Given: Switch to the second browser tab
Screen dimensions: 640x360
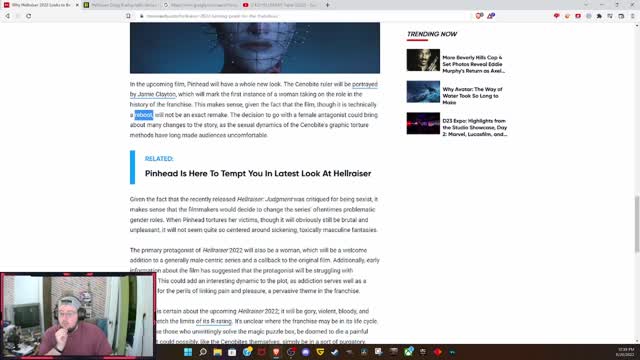Looking at the screenshot, I should pos(120,5).
